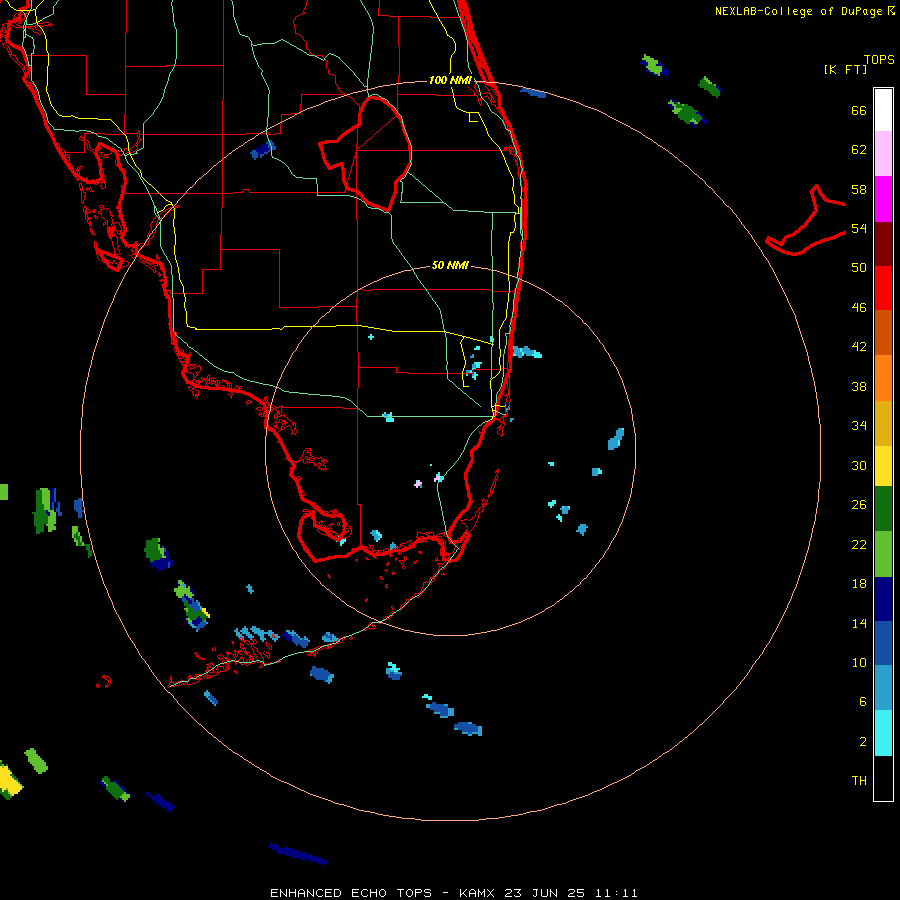Select the light pink legend swatch
This screenshot has width=900, height=900.
click(x=883, y=154)
